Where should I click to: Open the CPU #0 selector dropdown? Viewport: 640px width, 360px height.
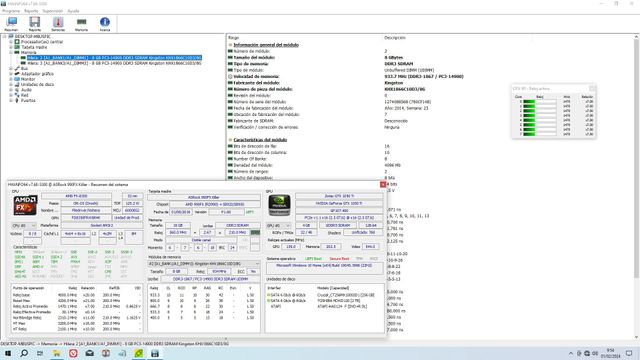click(x=24, y=226)
